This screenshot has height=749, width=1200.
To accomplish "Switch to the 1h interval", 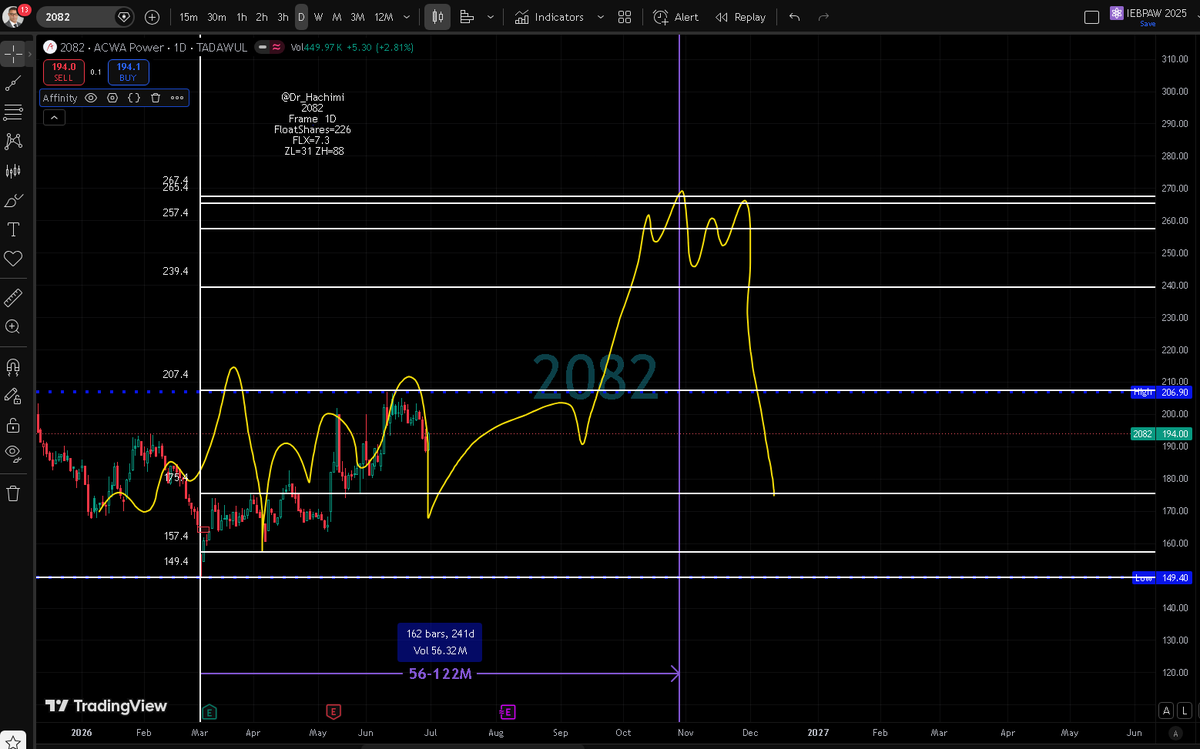I will point(242,17).
